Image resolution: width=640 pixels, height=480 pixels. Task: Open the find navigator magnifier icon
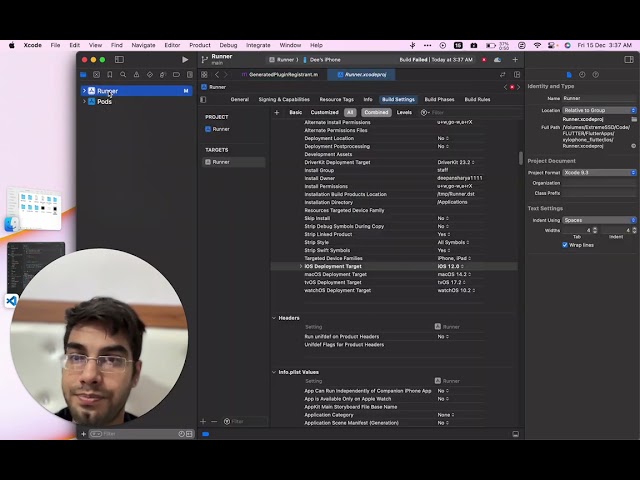[123, 75]
